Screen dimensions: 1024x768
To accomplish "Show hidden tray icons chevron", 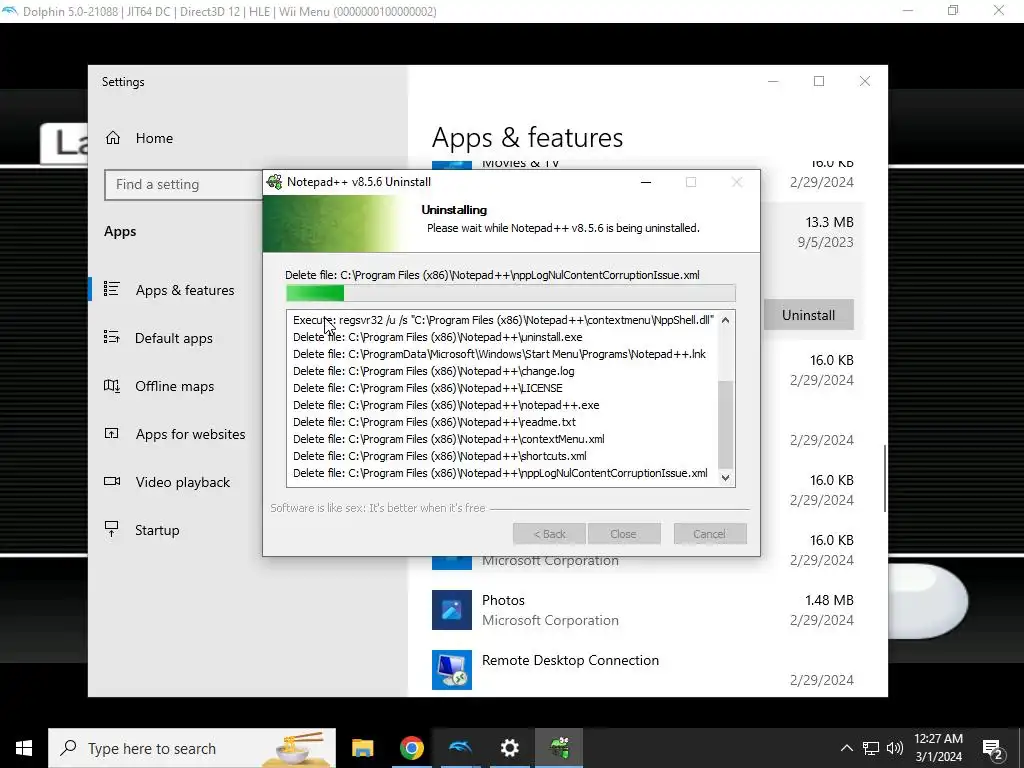I will (846, 748).
